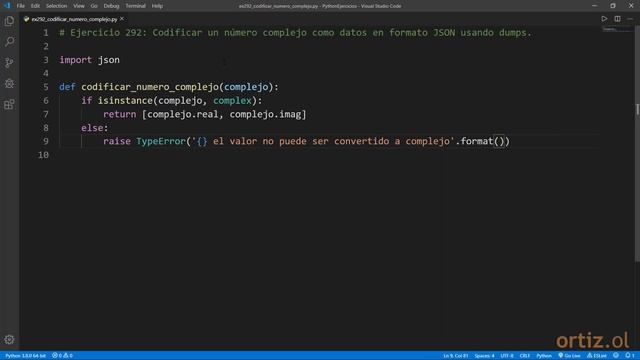640x360 pixels.
Task: Restore down the Visual Studio Code window
Action: [613, 6]
